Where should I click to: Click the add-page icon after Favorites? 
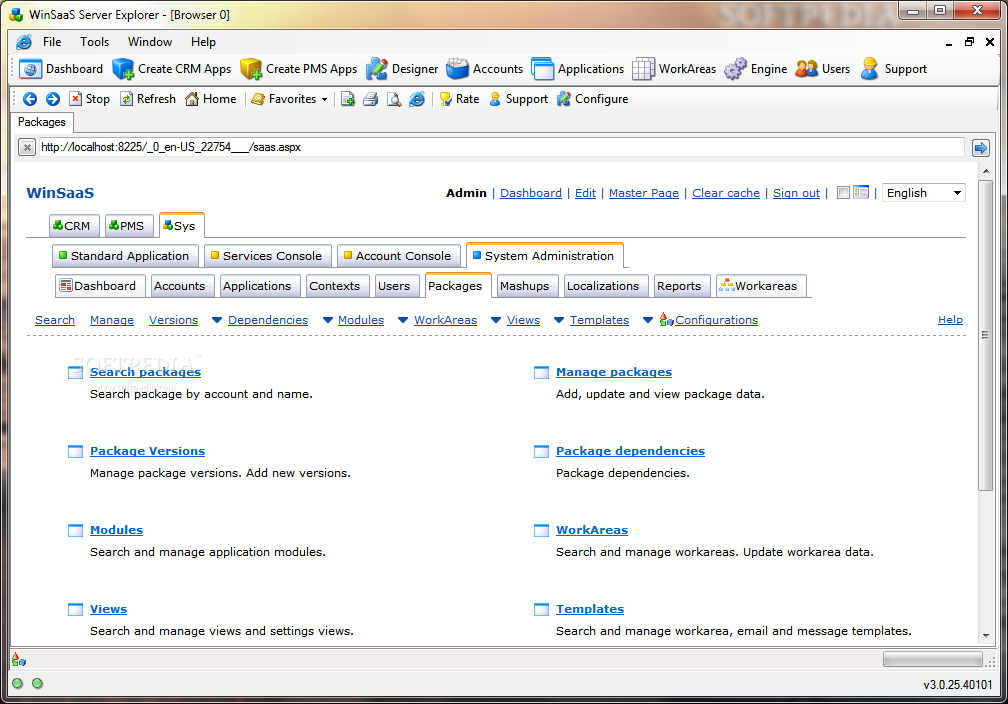point(347,99)
